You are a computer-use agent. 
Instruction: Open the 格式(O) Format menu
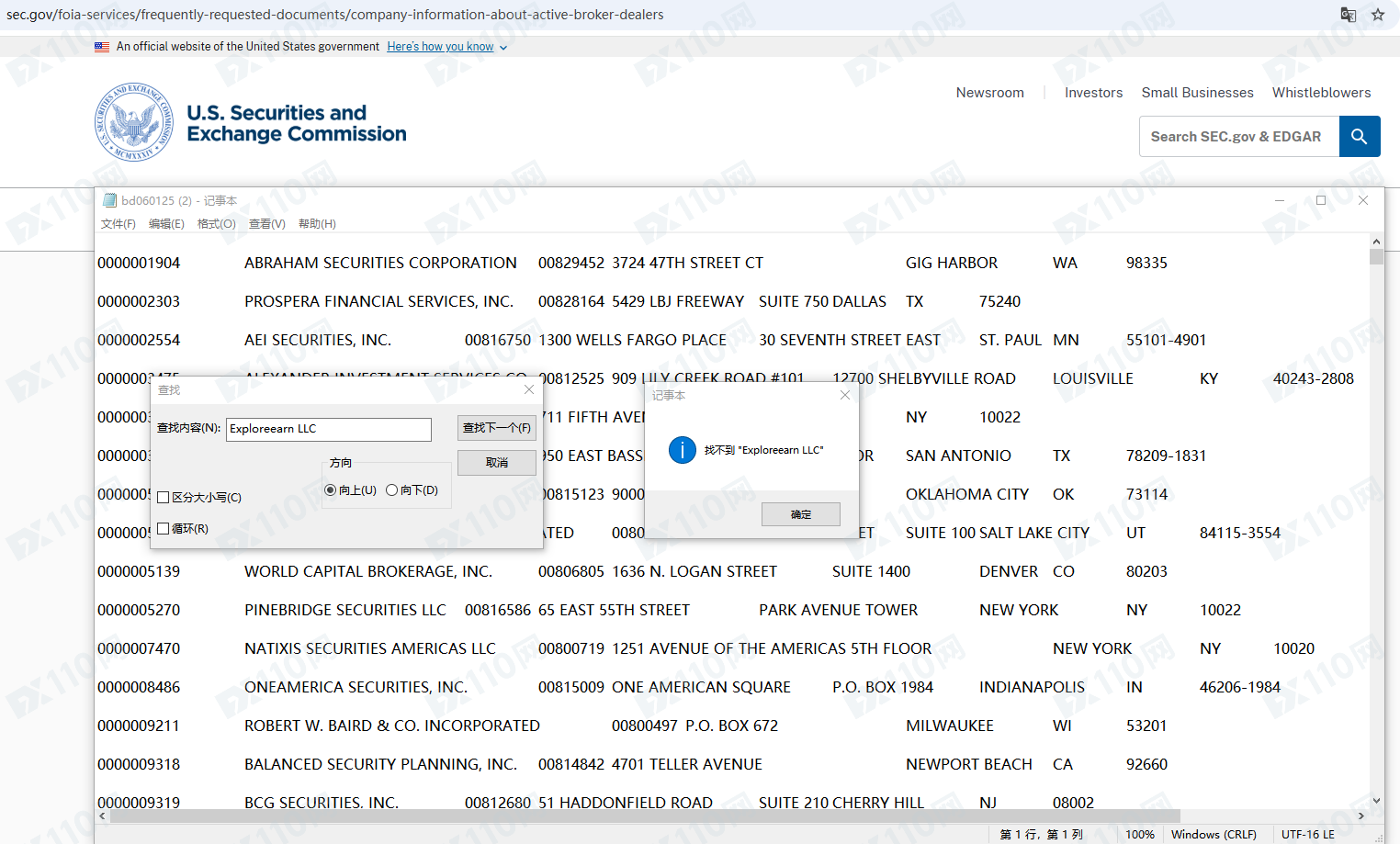tap(217, 224)
